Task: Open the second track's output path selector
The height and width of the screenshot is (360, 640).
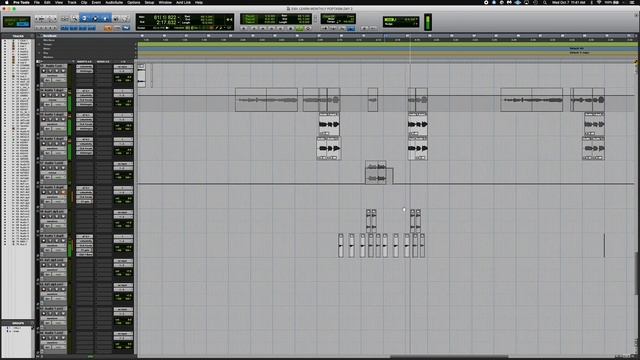Action: (123, 95)
